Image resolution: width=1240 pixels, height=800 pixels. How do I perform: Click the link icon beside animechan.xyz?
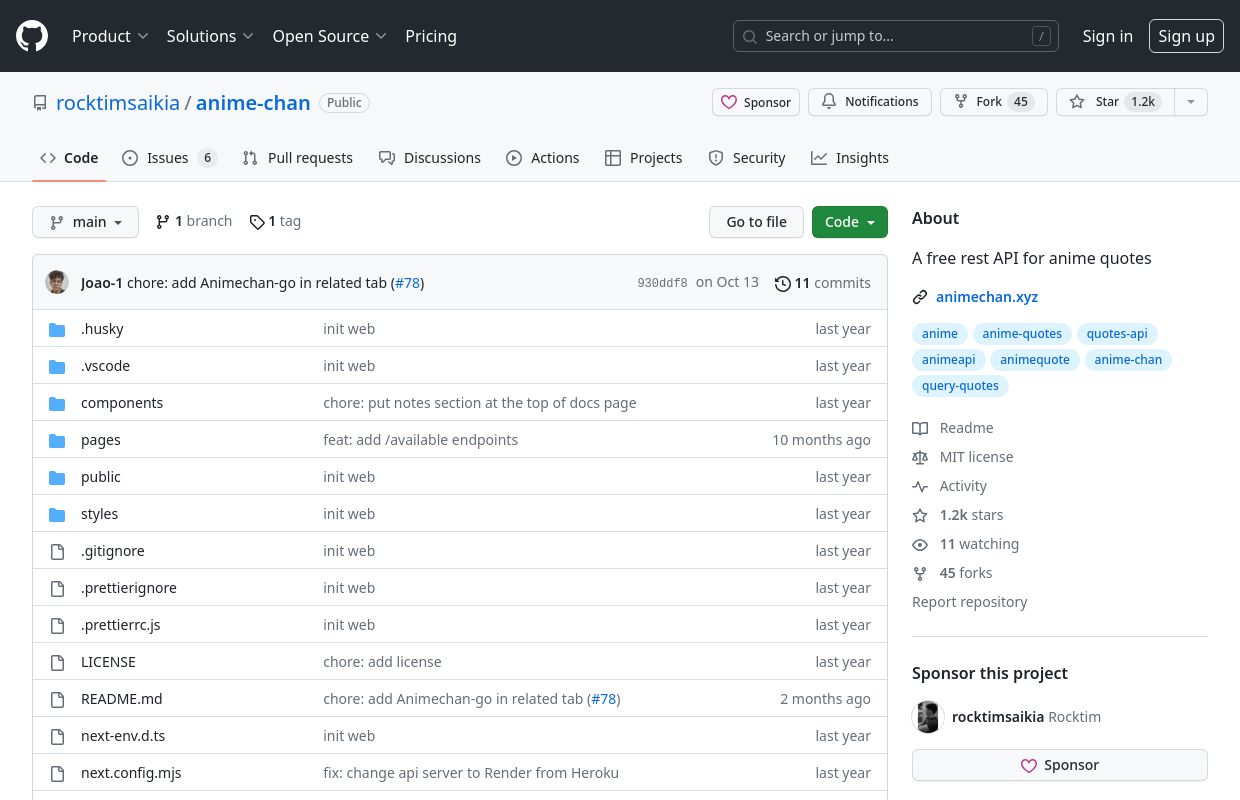(x=920, y=297)
